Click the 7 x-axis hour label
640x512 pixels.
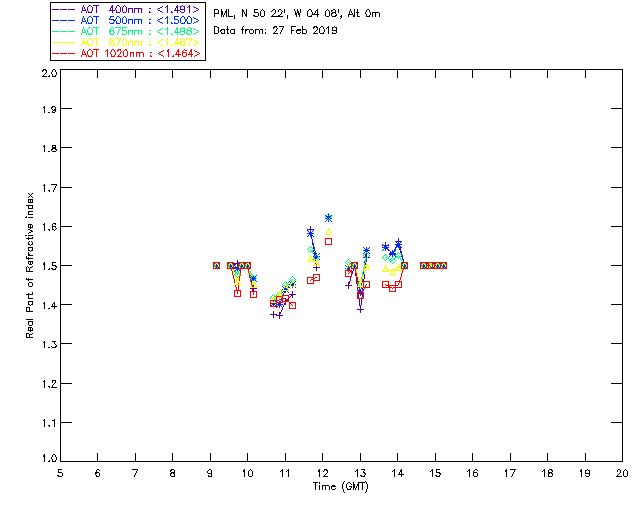point(135,473)
